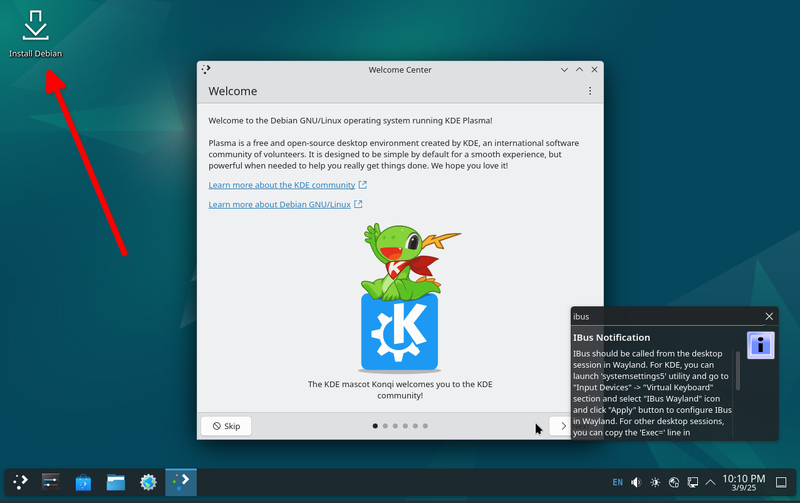
Task: Open the clock showing 10:10 PM
Action: click(743, 483)
